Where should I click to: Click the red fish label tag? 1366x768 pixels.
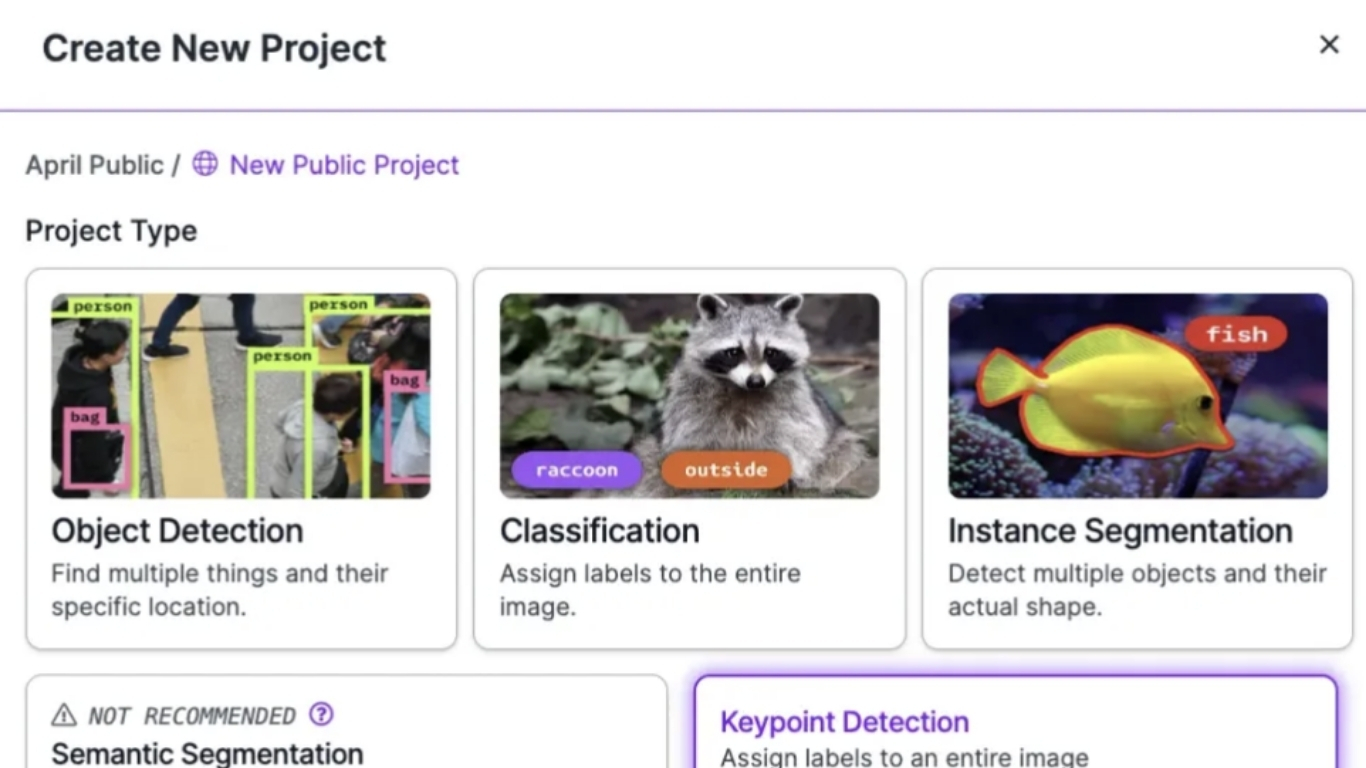(x=1236, y=334)
